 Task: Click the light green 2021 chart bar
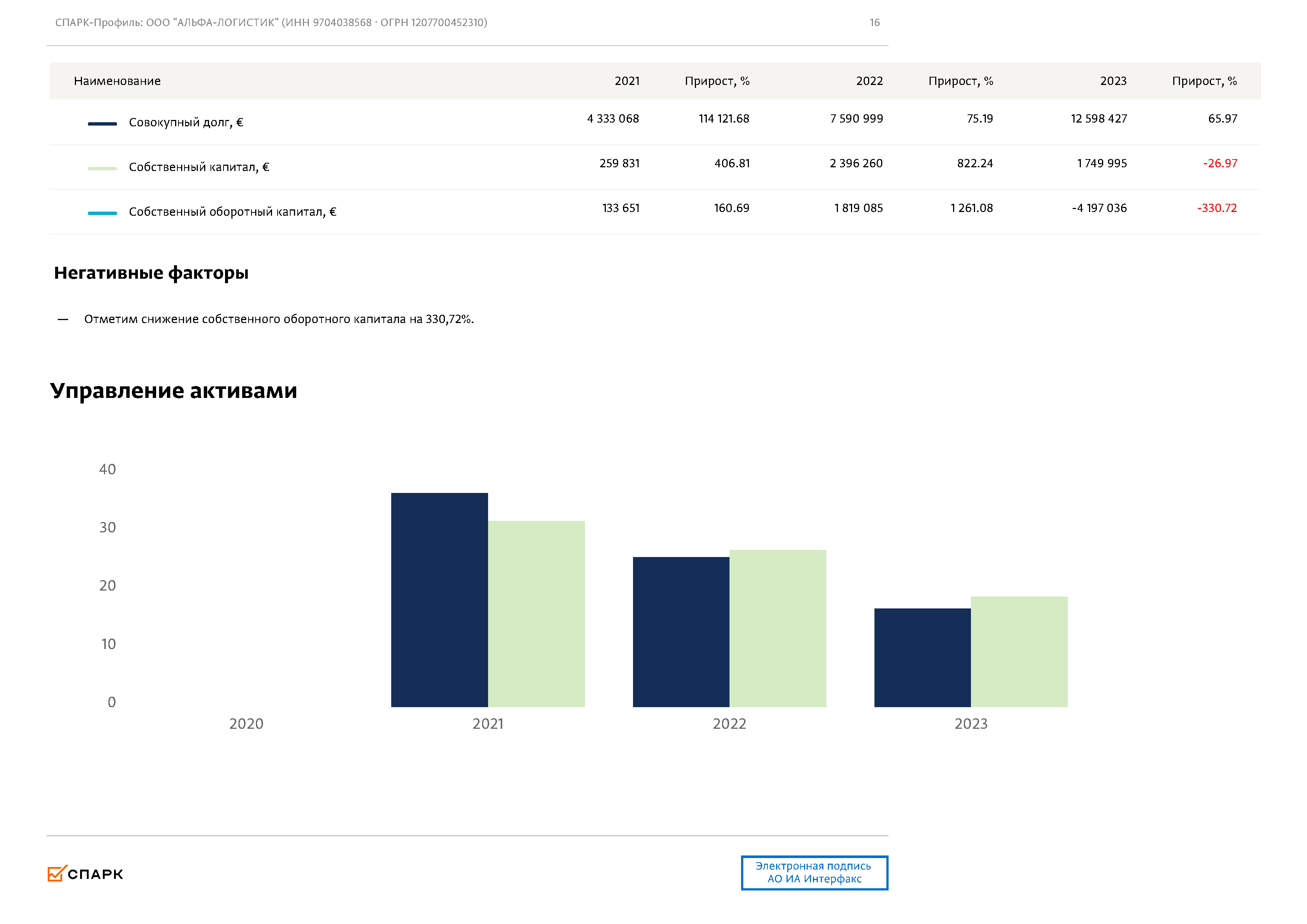(x=536, y=614)
